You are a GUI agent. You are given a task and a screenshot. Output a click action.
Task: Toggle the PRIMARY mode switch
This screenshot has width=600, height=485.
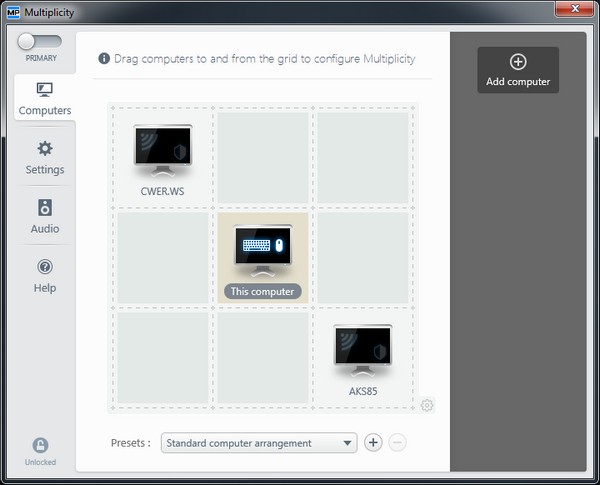click(40, 42)
